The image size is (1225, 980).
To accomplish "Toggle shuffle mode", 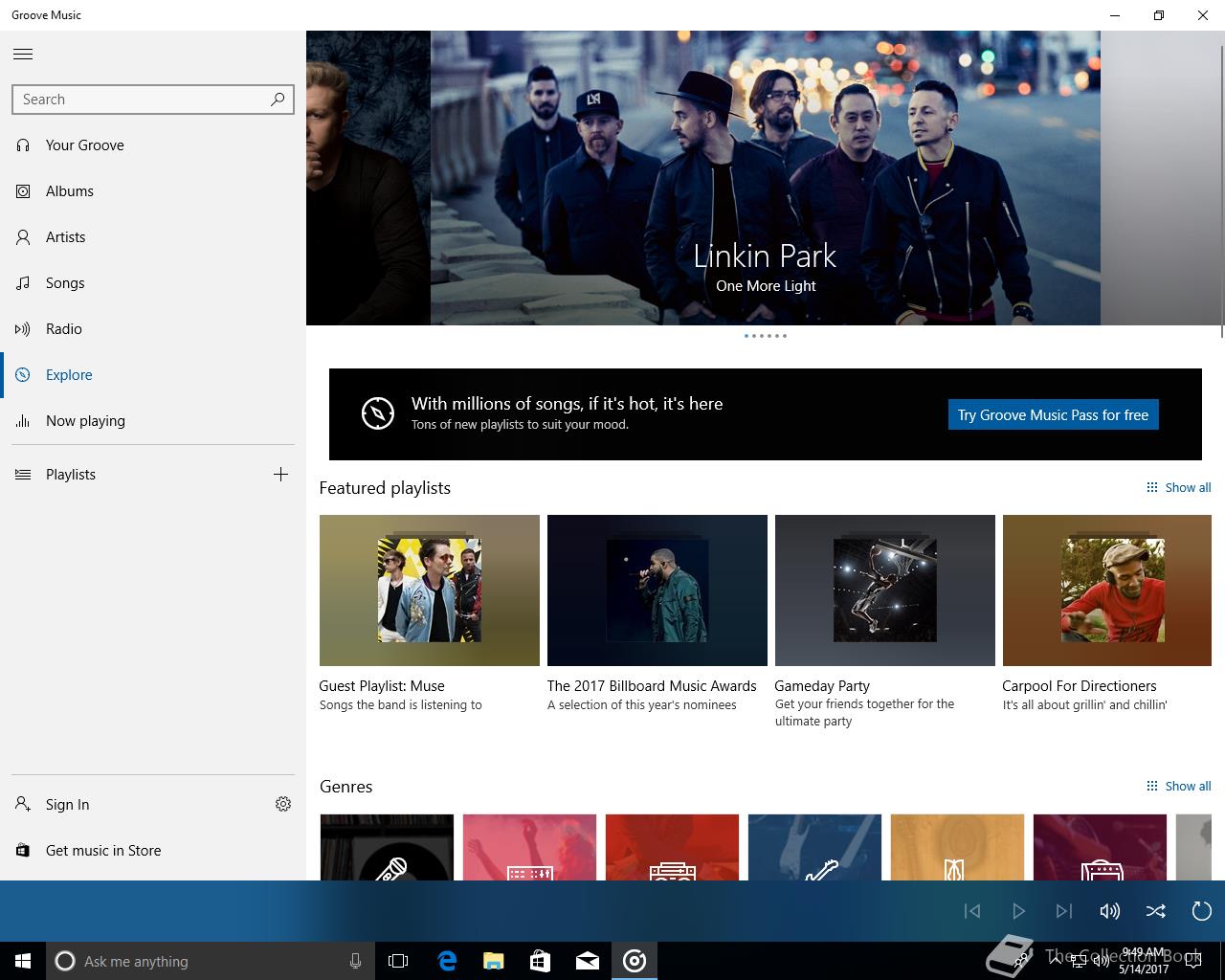I will [x=1156, y=911].
